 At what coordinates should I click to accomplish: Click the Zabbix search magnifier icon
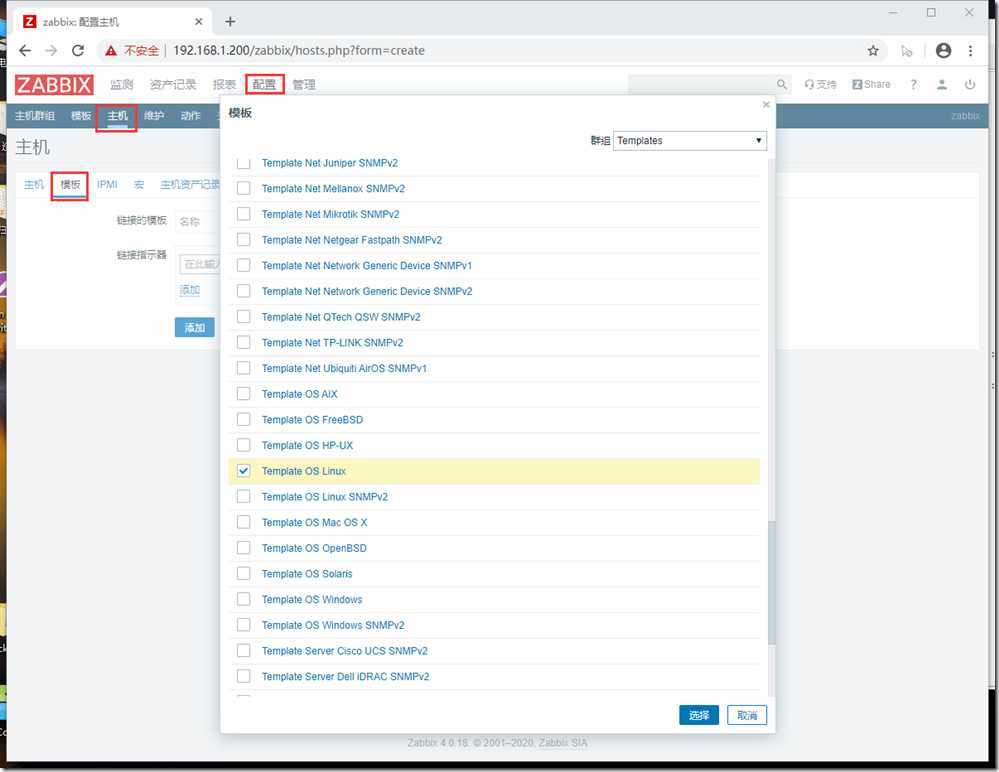[x=782, y=84]
